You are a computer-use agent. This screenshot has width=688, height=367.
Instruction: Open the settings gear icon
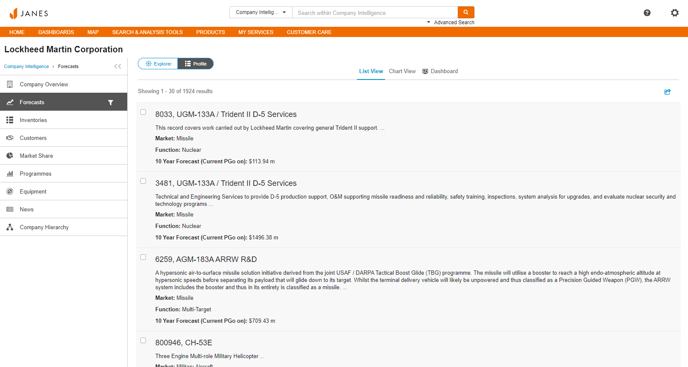click(675, 13)
